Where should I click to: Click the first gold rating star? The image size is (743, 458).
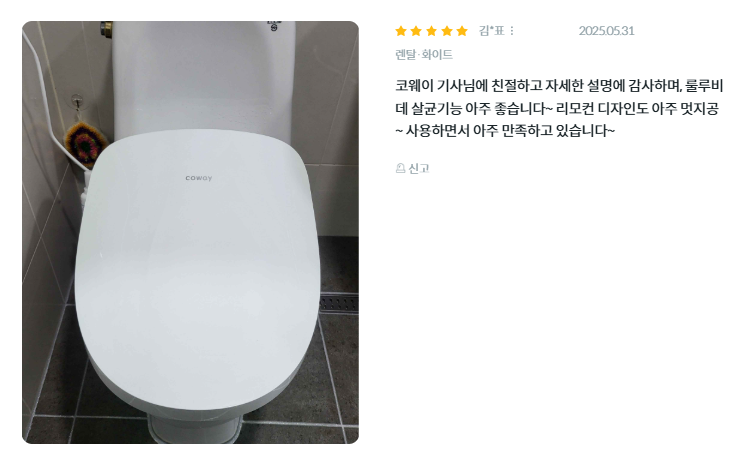pyautogui.click(x=401, y=31)
